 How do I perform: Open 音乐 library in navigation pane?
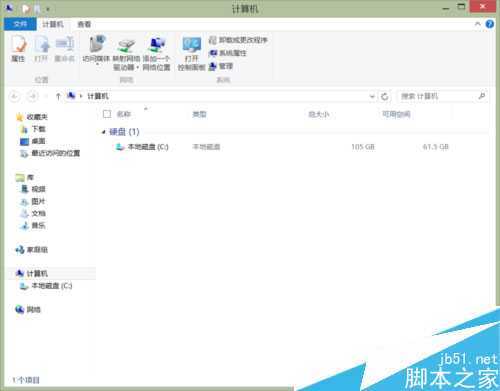pyautogui.click(x=33, y=226)
